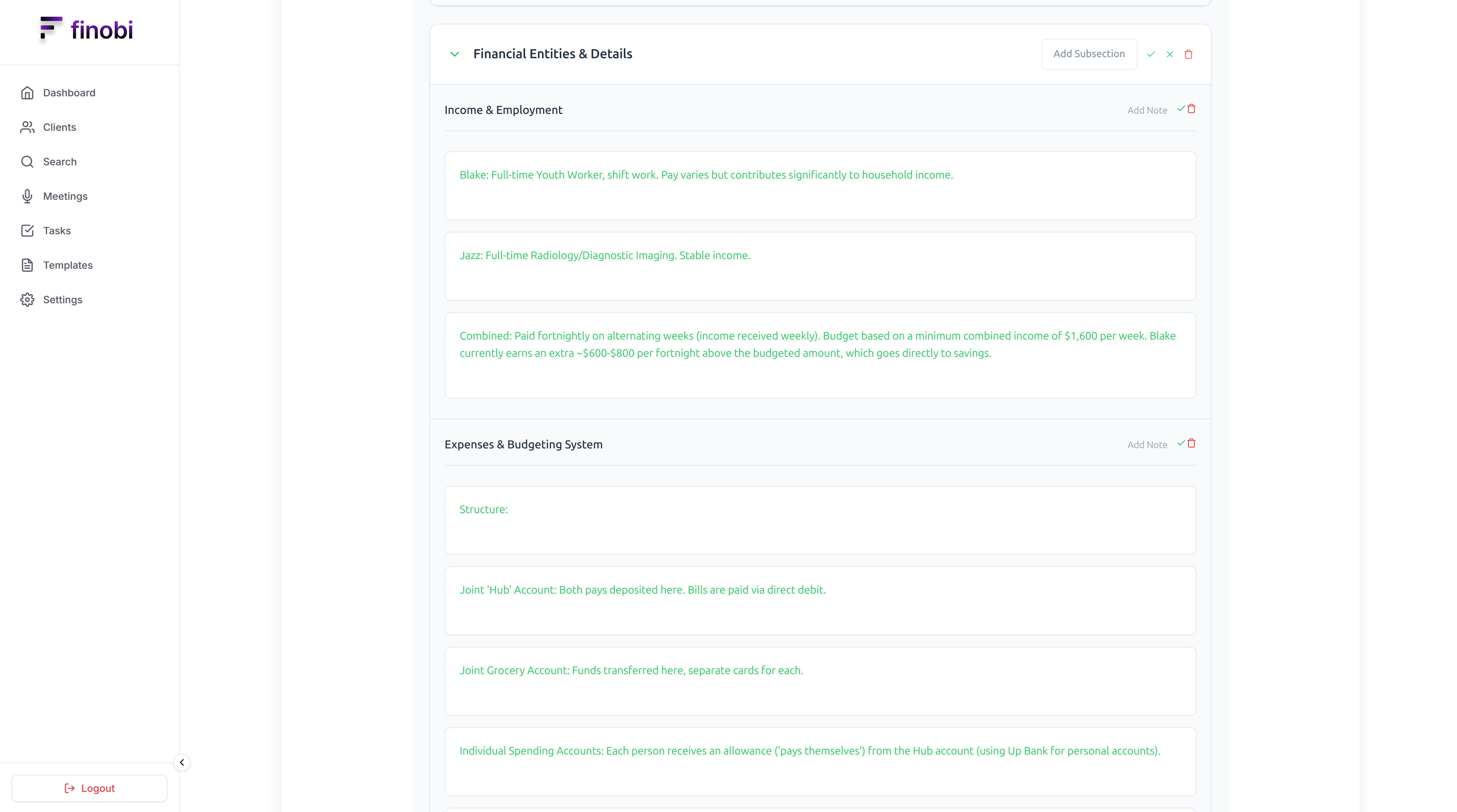Screen dimensions: 1457x812
Task: Add Note to Expenses & Budgeting System
Action: 1147,445
